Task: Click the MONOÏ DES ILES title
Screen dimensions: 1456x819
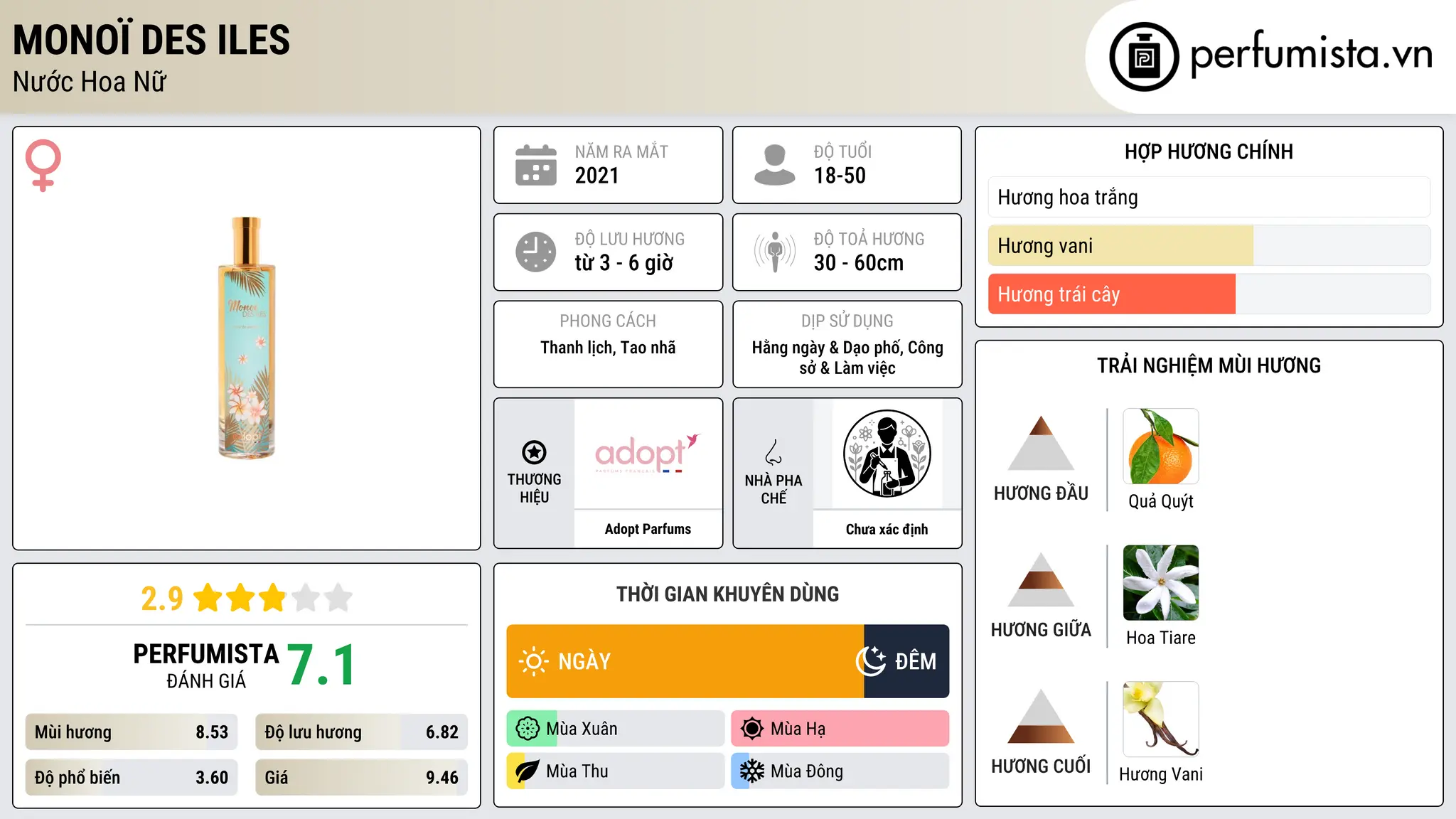Action: click(151, 40)
